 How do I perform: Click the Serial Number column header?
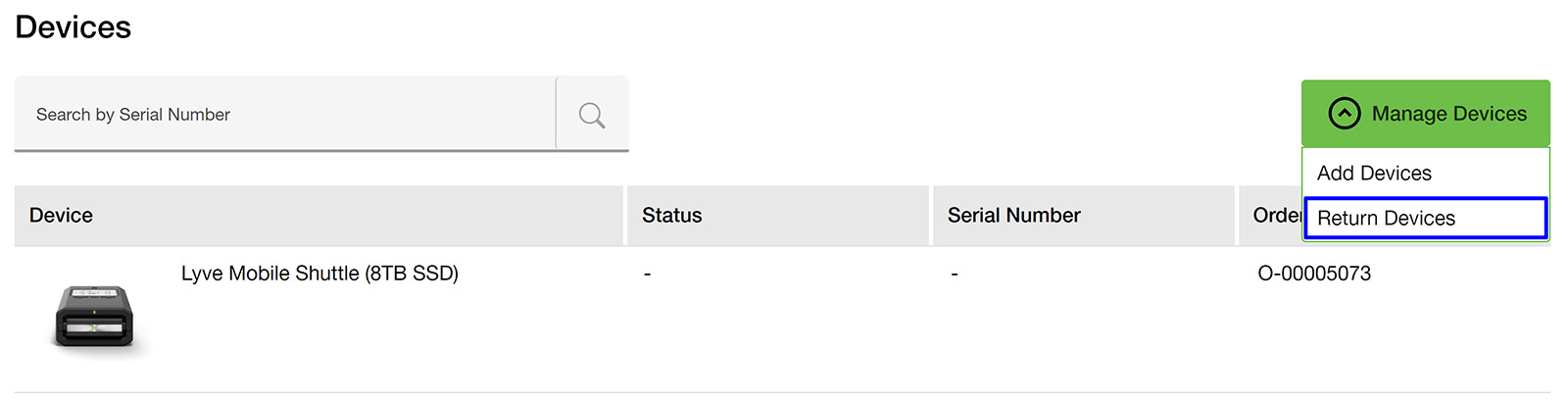[x=1013, y=216]
